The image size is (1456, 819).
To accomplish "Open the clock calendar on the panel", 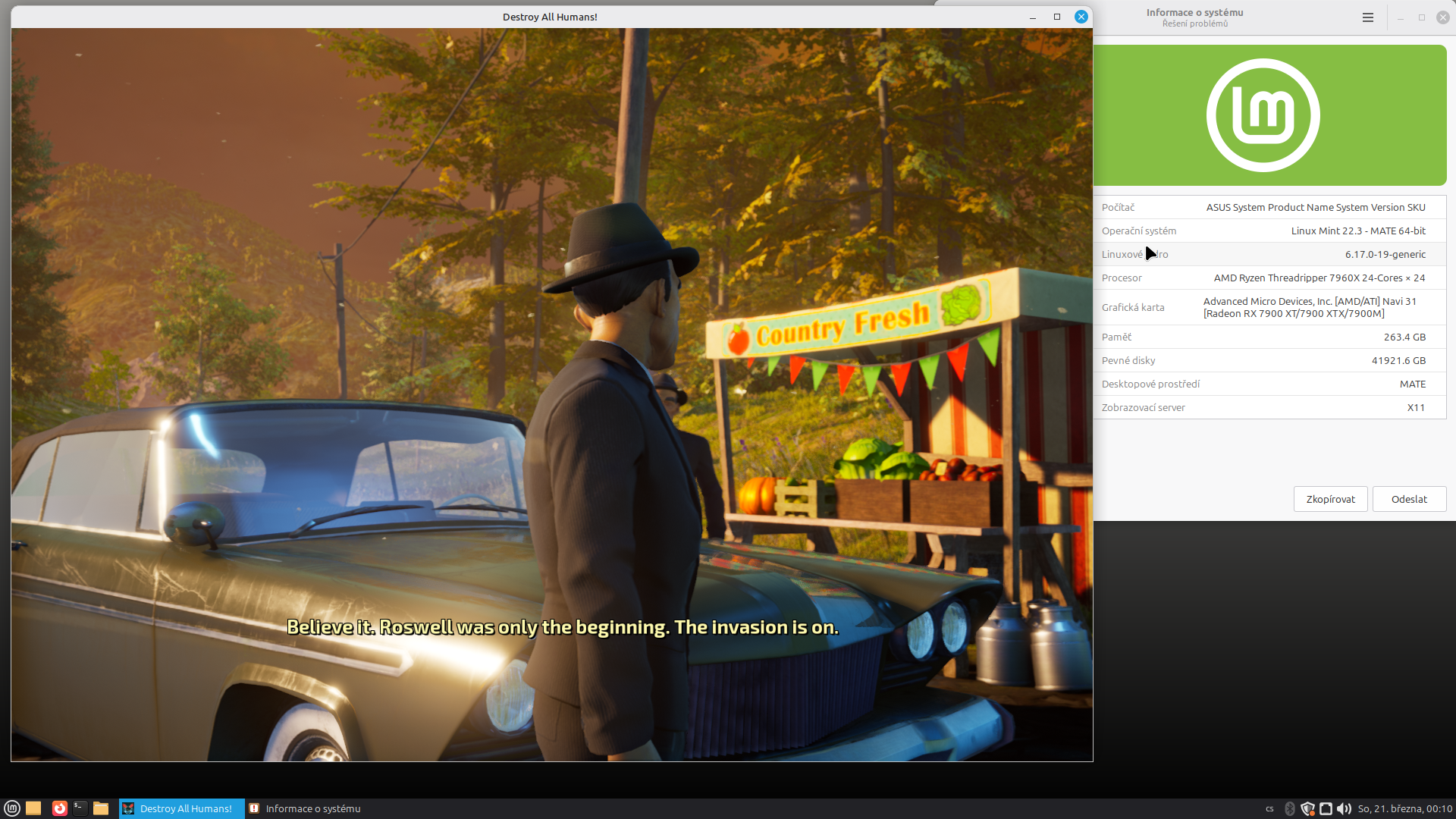I will click(1404, 808).
